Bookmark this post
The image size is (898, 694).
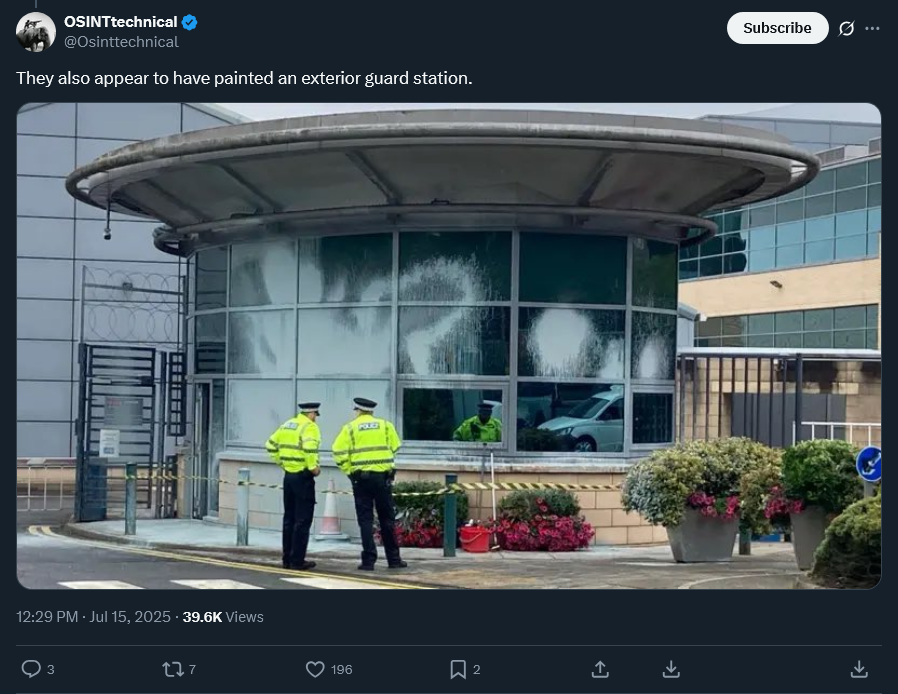click(x=458, y=669)
